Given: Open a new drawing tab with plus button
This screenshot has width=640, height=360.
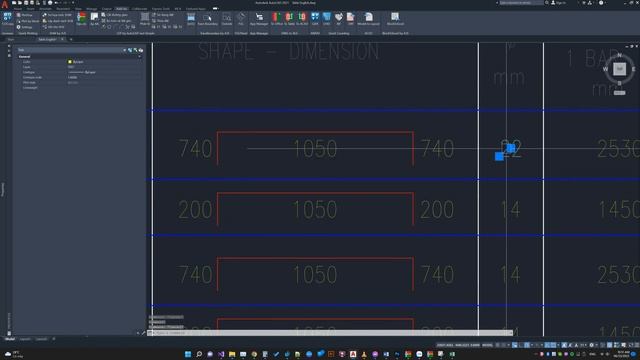Looking at the screenshot, I should point(71,40).
